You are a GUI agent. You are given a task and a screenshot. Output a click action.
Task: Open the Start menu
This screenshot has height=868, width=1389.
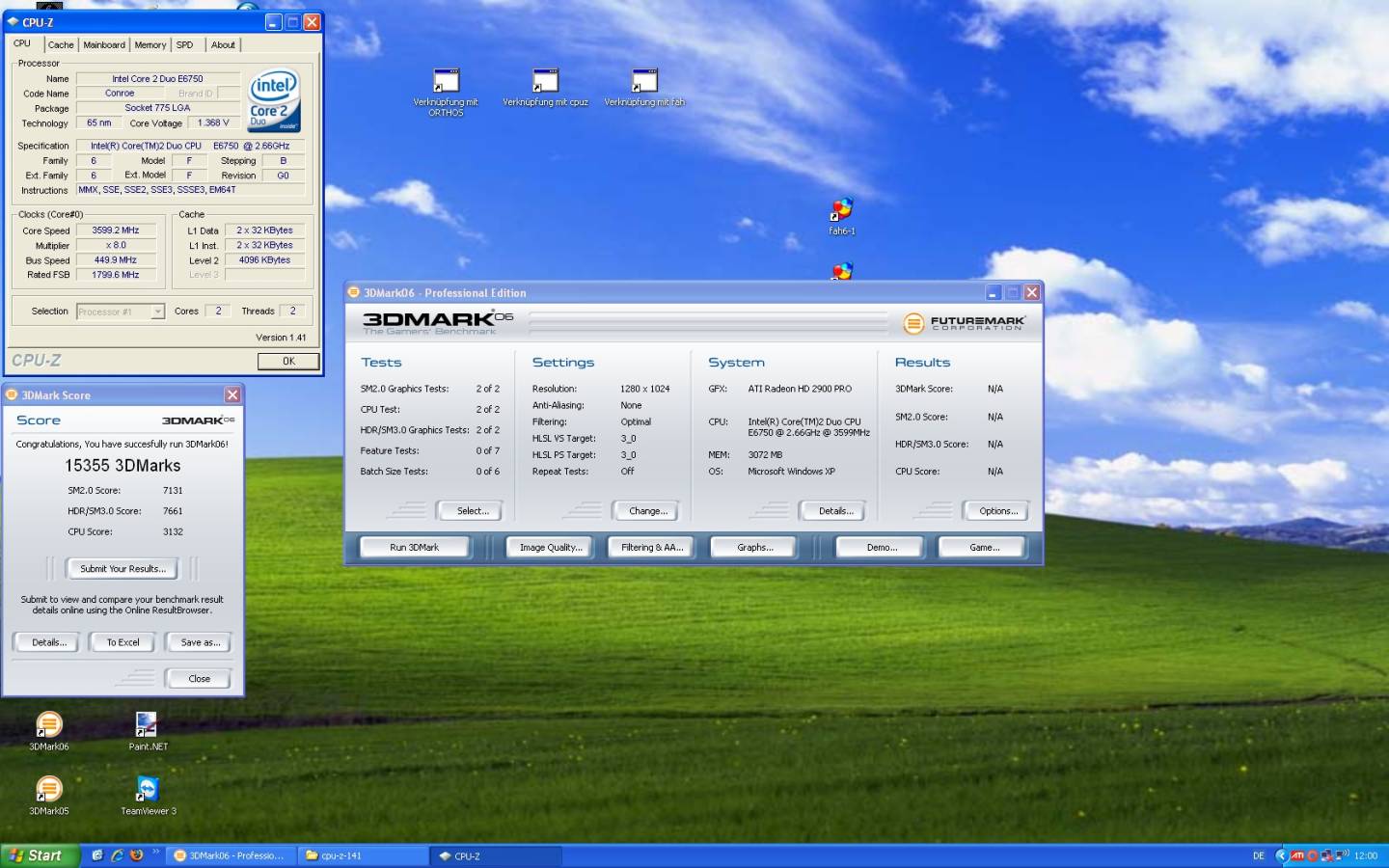40,855
